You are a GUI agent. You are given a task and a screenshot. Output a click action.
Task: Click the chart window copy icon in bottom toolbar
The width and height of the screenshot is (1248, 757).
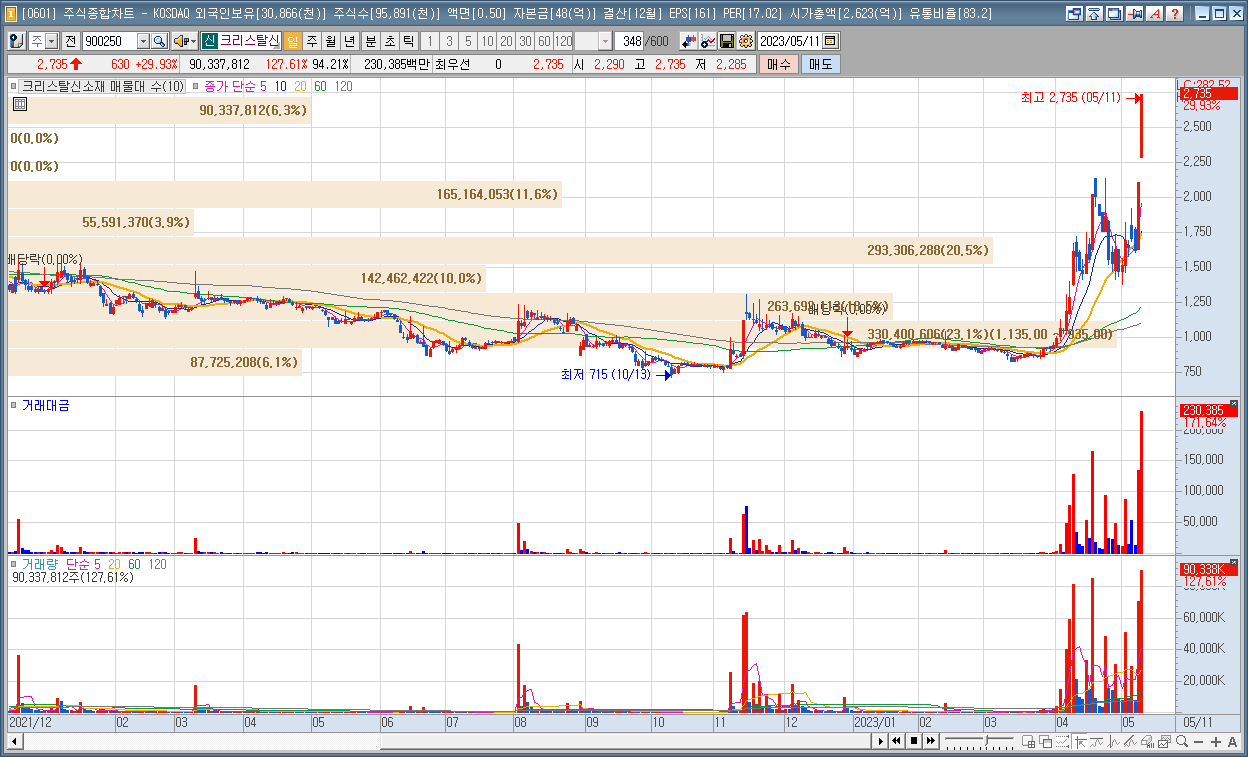(x=1164, y=741)
